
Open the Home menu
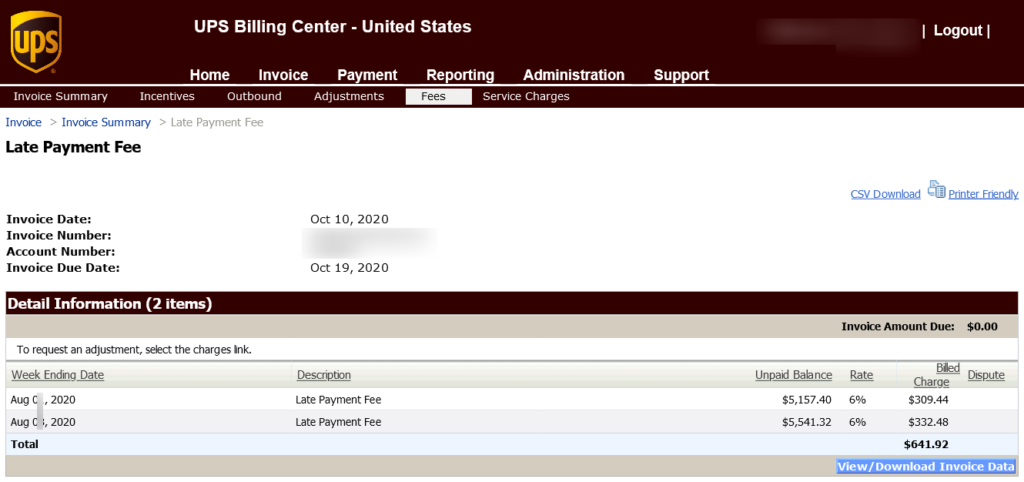pyautogui.click(x=210, y=75)
